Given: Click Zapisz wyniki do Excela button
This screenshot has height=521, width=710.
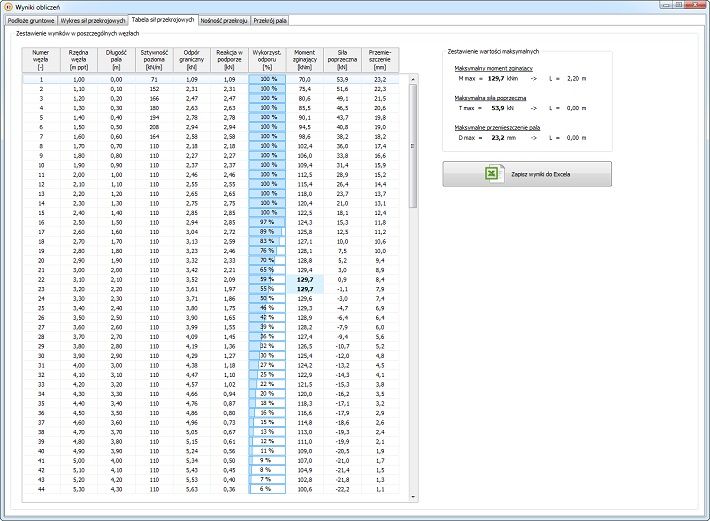Looking at the screenshot, I should [x=527, y=174].
